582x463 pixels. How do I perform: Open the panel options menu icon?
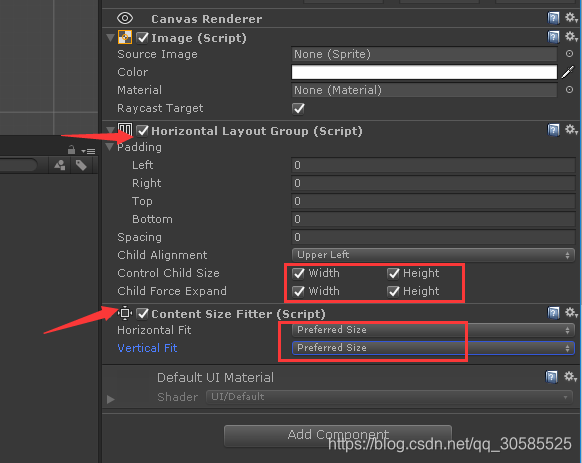(x=89, y=151)
